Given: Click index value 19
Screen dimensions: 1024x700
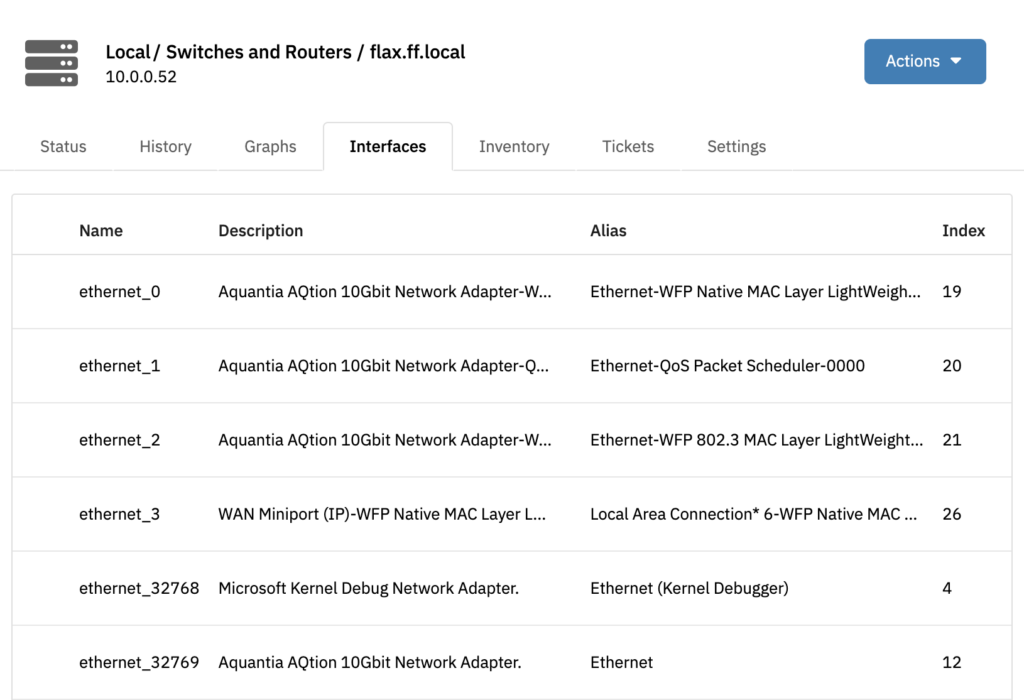Looking at the screenshot, I should pyautogui.click(x=952, y=291).
